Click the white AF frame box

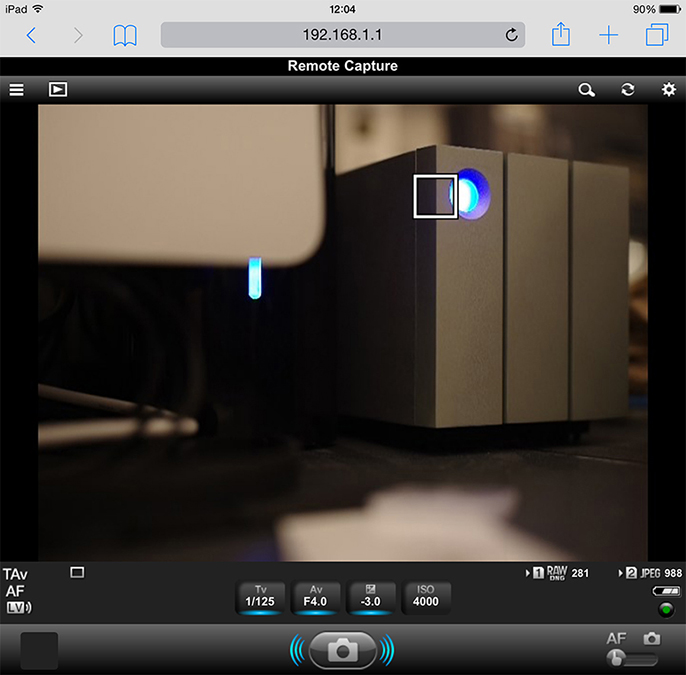[x=435, y=196]
